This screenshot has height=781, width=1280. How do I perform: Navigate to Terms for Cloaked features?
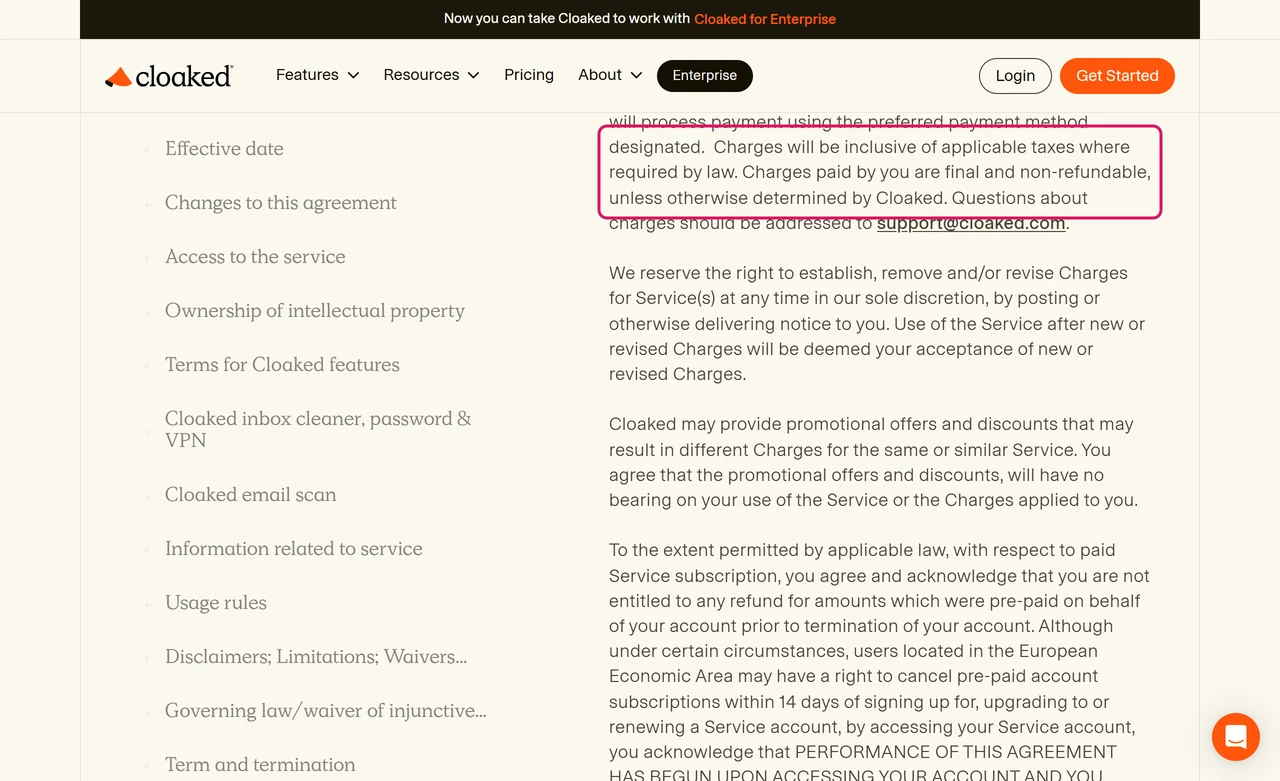click(282, 365)
